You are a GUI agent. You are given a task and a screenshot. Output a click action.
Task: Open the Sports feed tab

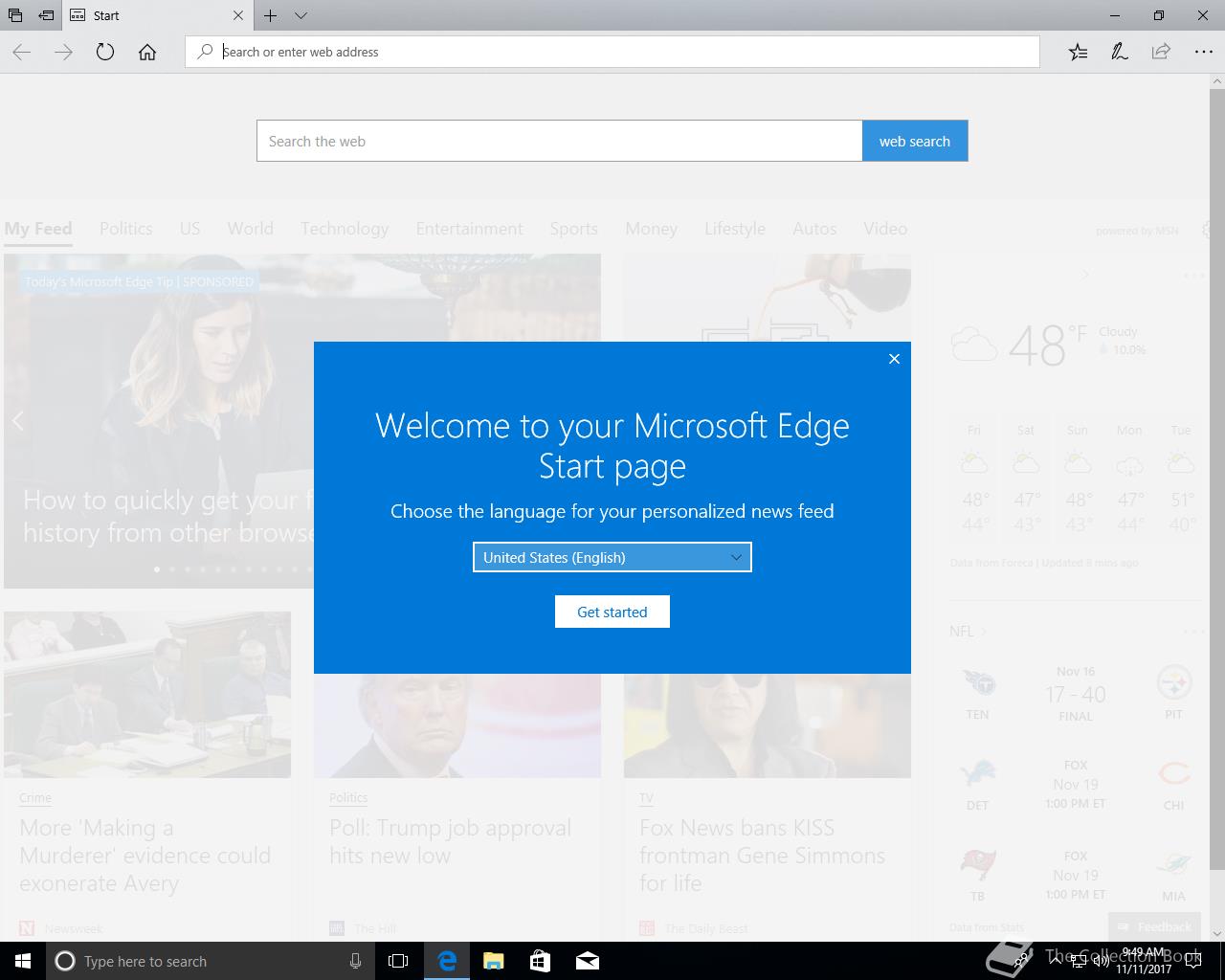573,228
